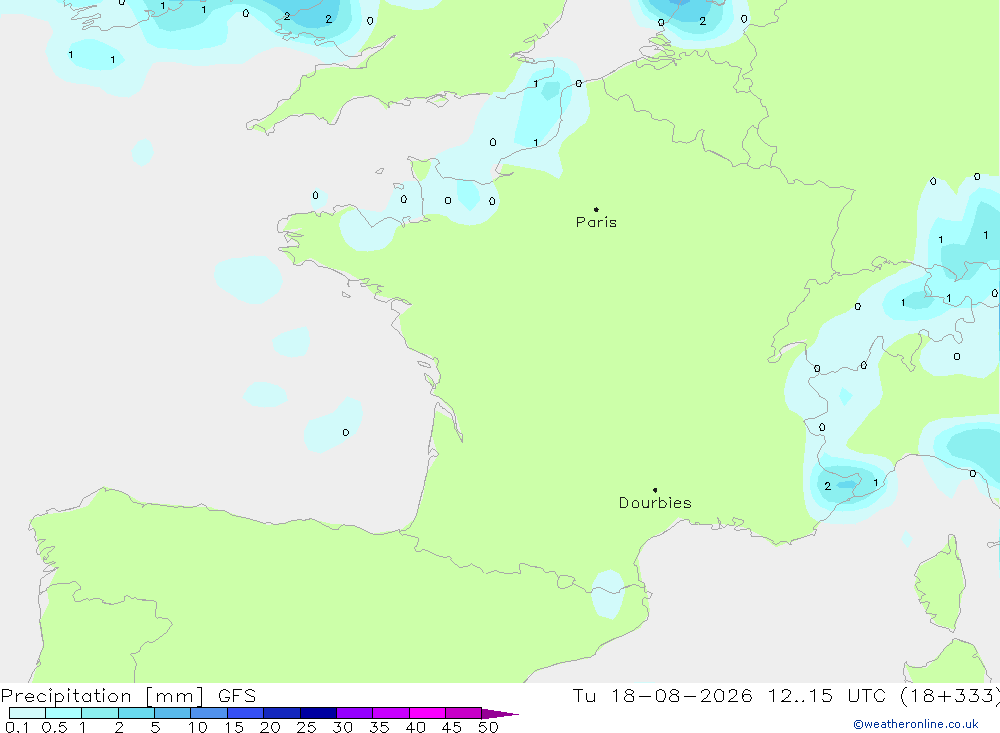Click the legend scale label '30'
The image size is (1000, 733).
pyautogui.click(x=343, y=727)
